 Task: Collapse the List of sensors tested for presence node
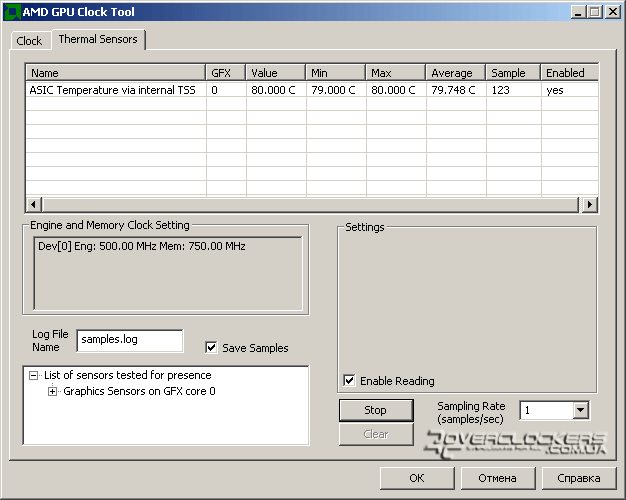coord(34,375)
